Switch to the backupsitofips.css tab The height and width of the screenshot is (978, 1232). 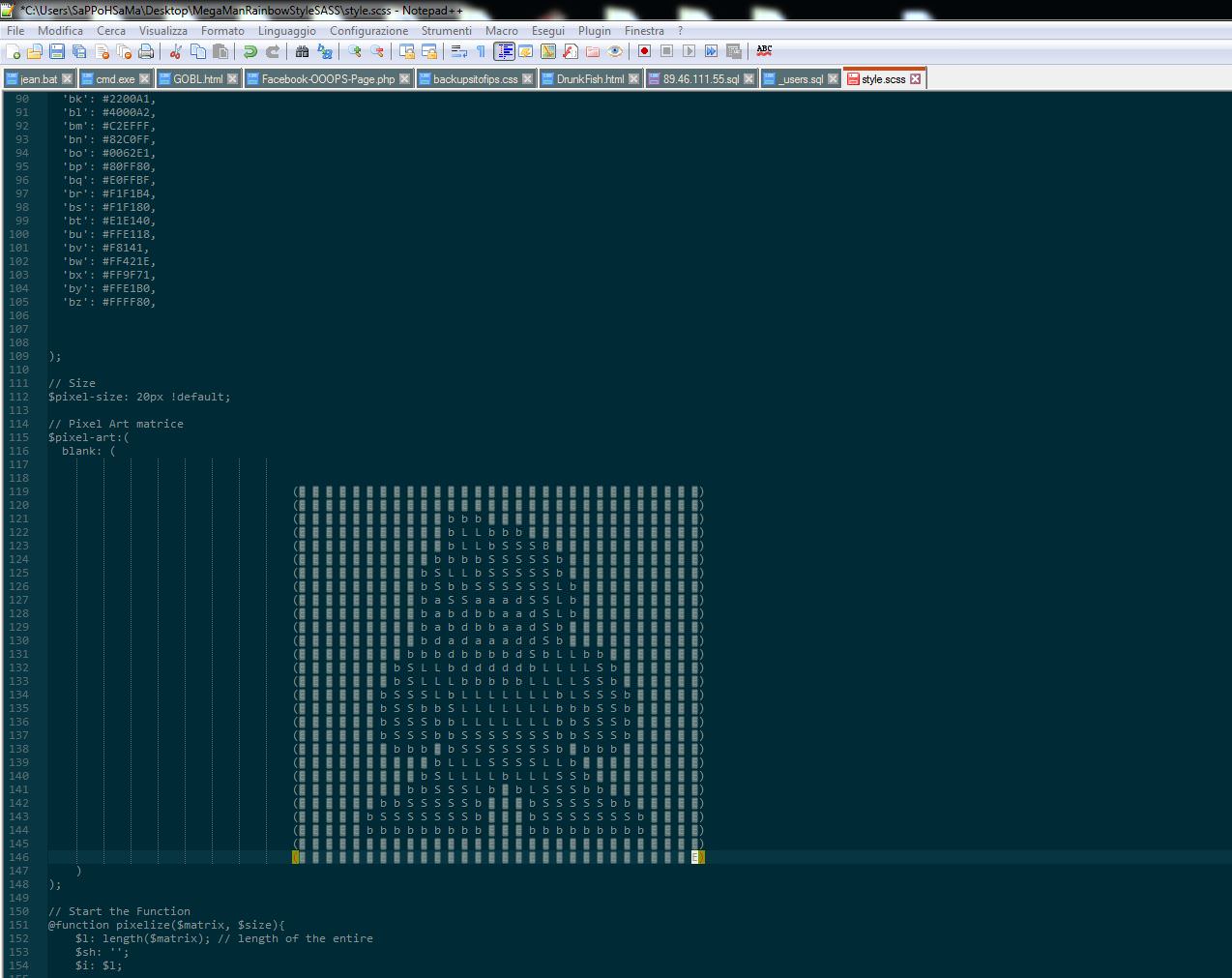475,79
